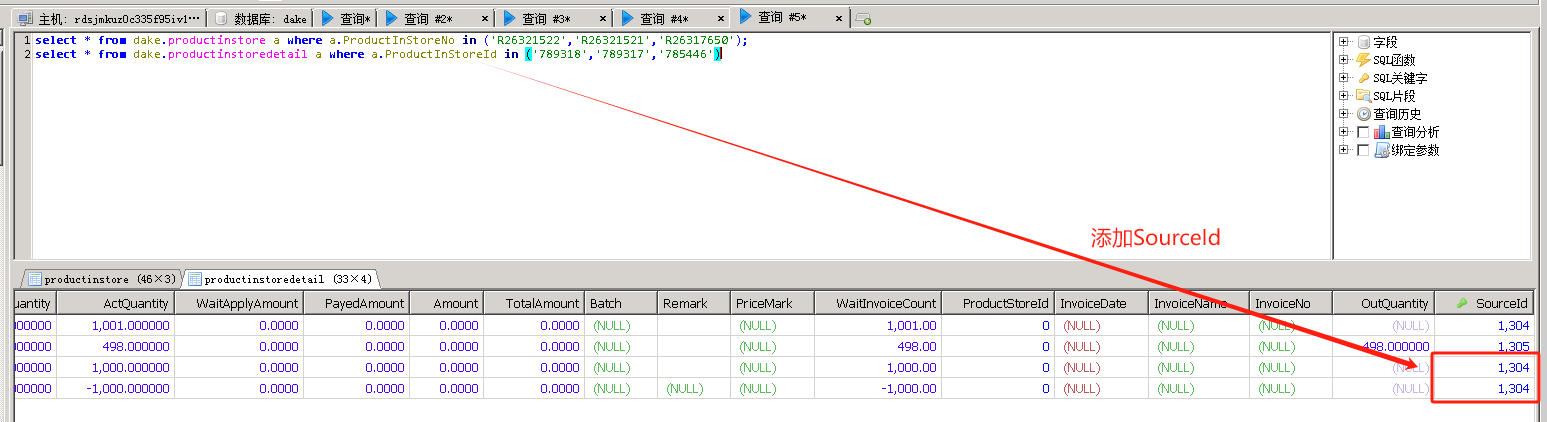This screenshot has height=422, width=1547.
Task: Click the SQL函数 lightning icon
Action: pos(1364,60)
